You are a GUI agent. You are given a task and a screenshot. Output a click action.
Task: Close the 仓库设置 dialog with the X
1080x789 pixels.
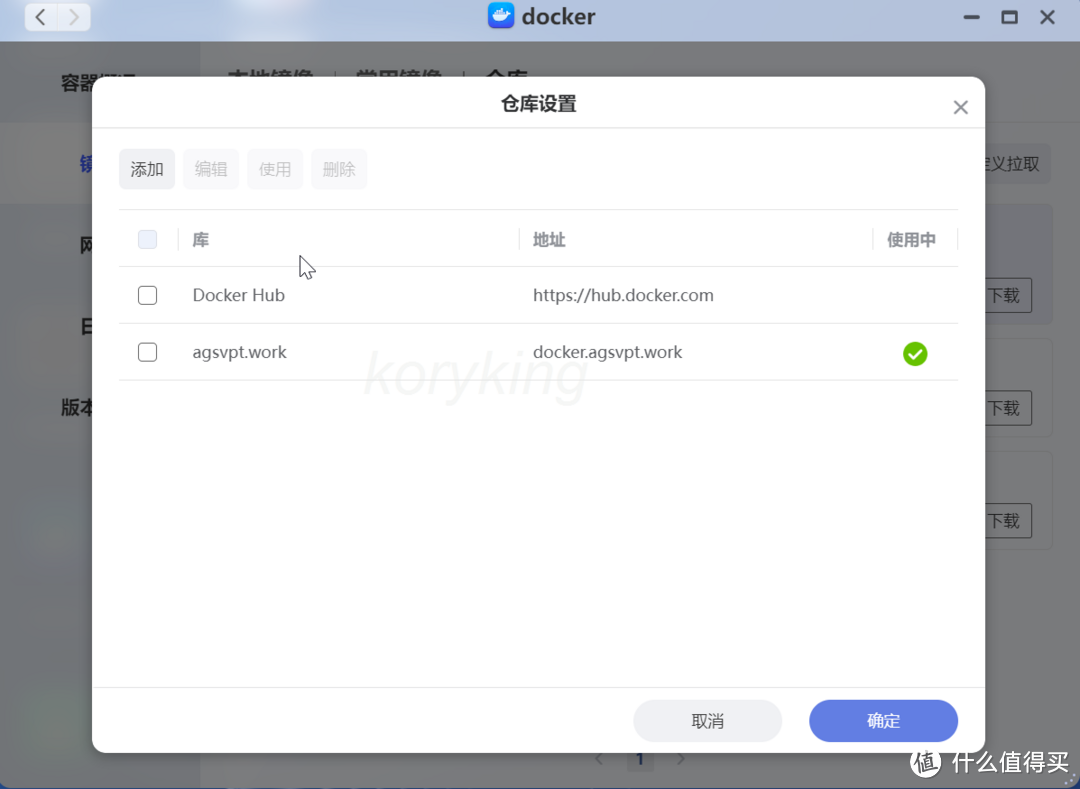pyautogui.click(x=960, y=107)
